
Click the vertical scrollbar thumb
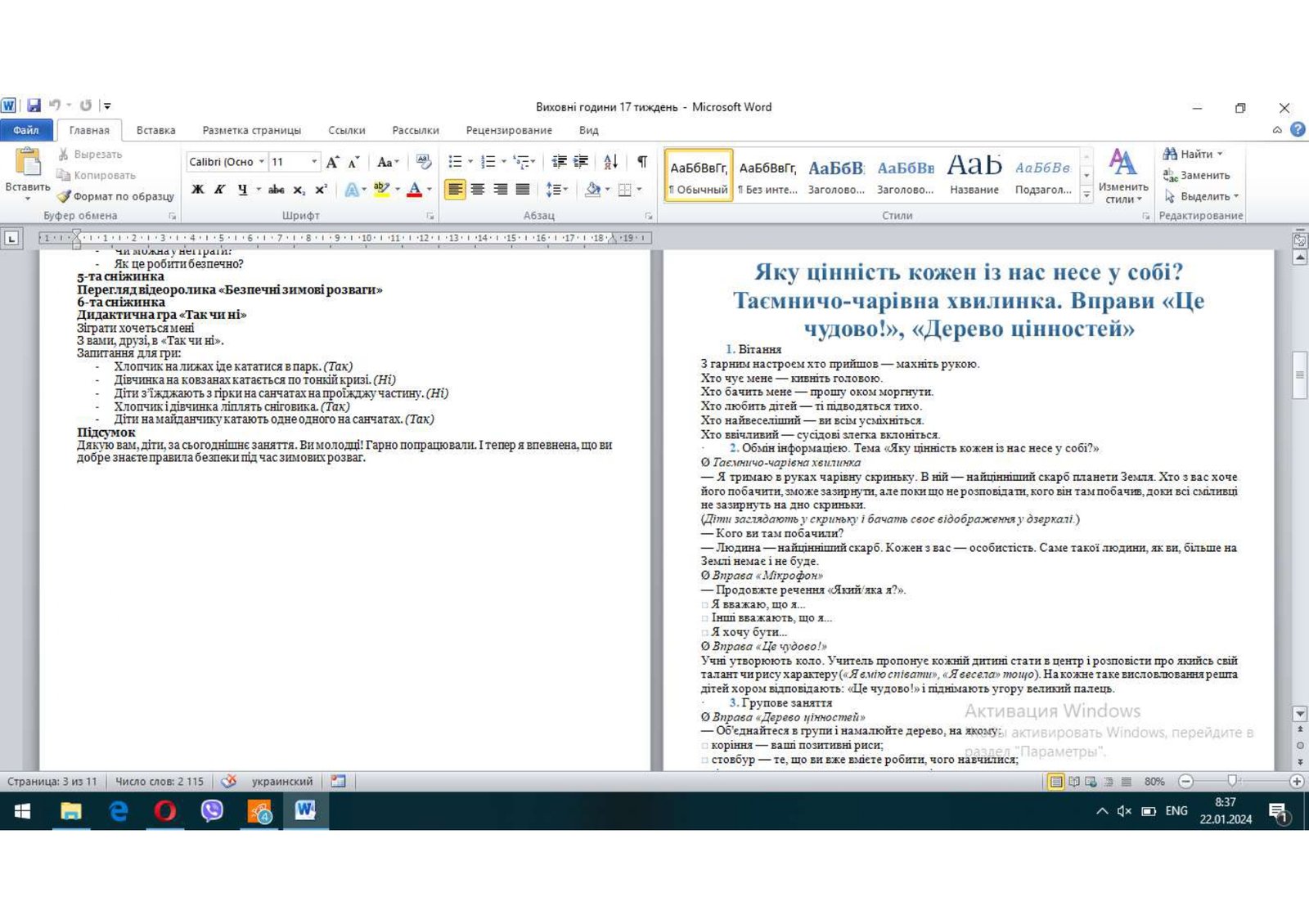[x=1300, y=375]
